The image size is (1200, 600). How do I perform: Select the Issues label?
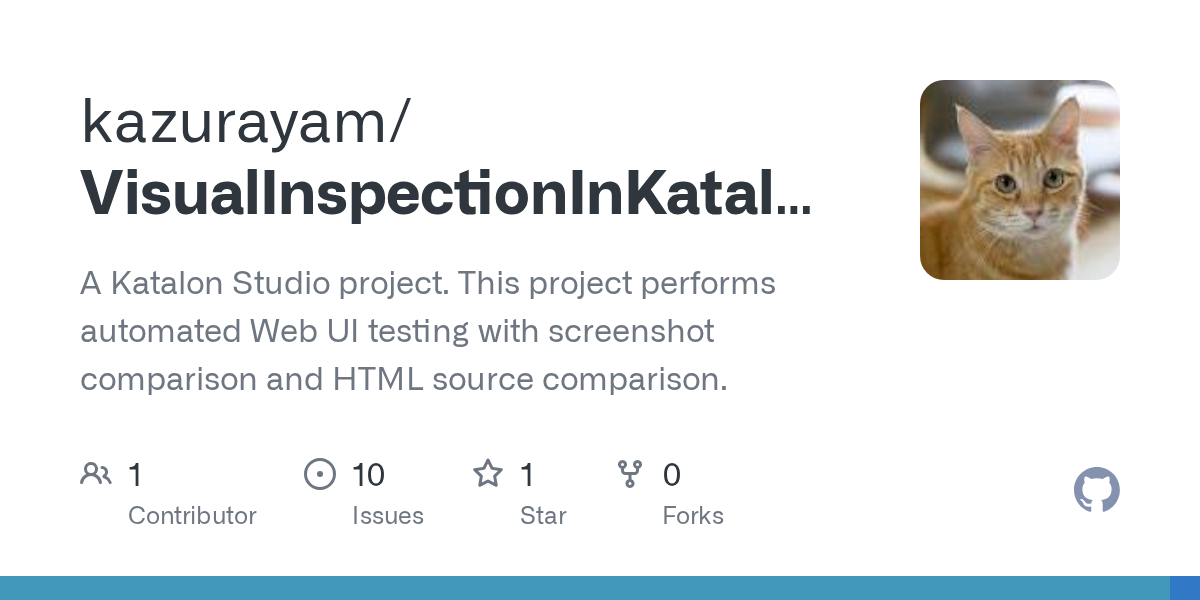[x=387, y=516]
